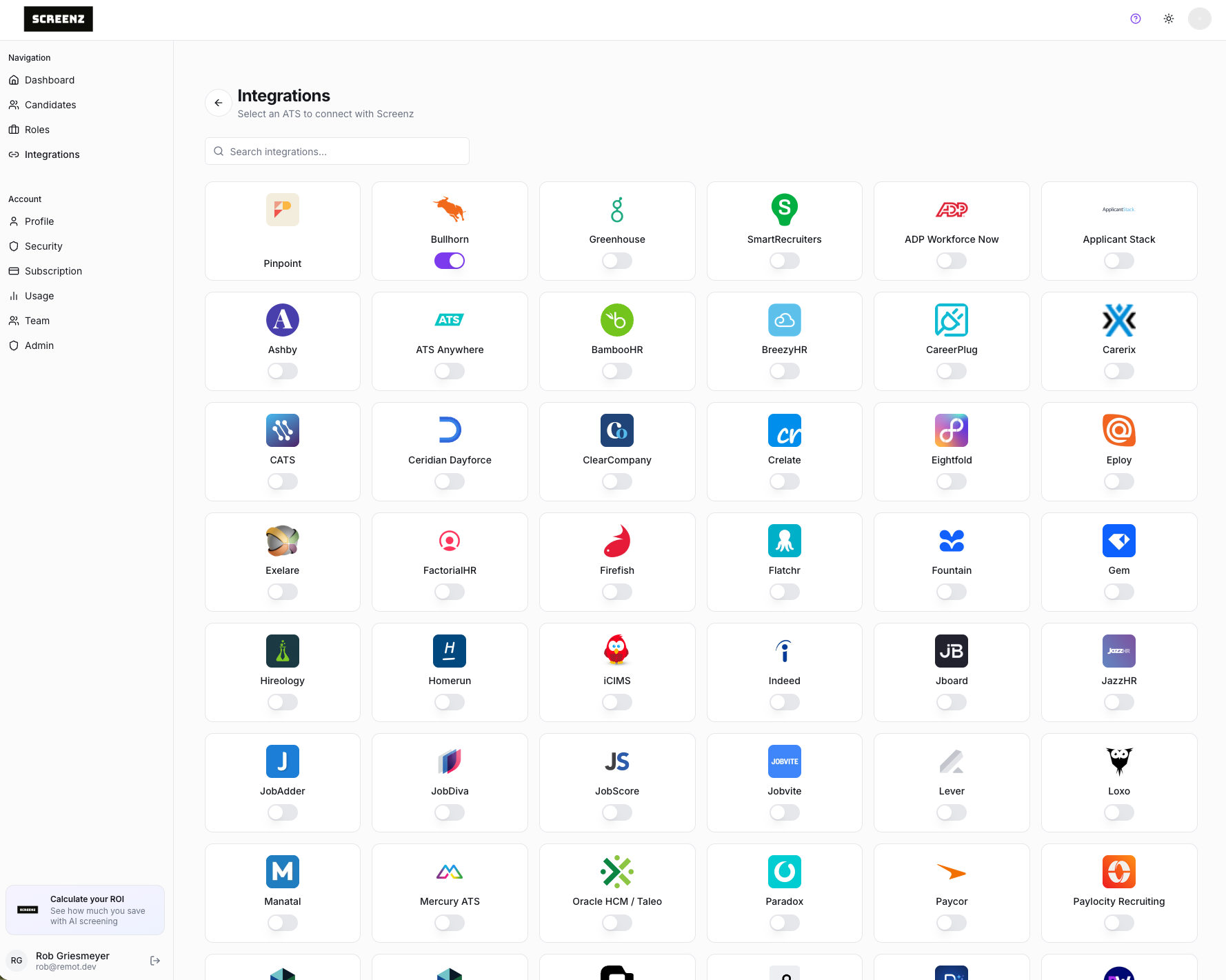Click the Greenhouse logo icon
The image size is (1226, 980).
[x=617, y=210]
